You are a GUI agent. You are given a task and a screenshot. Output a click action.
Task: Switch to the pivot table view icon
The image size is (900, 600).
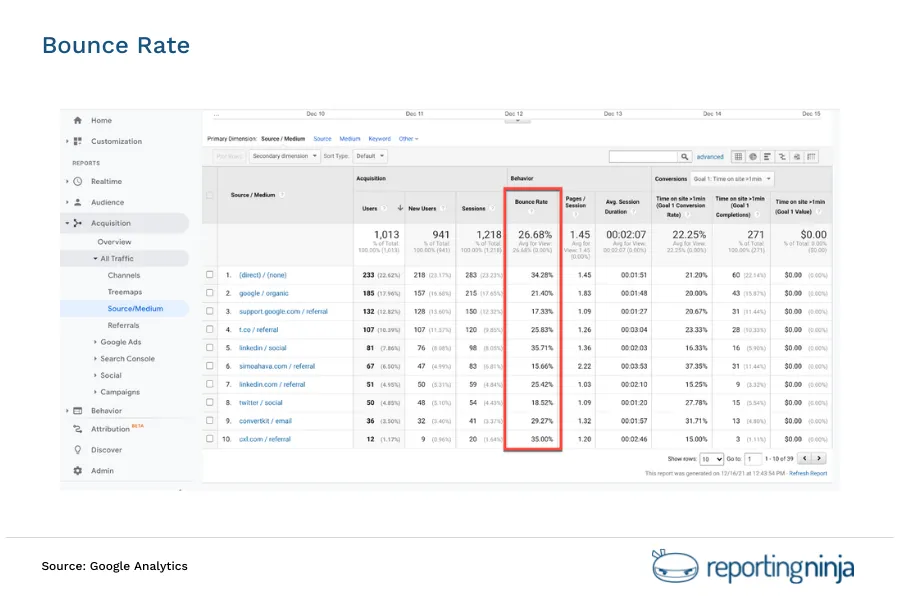pyautogui.click(x=811, y=157)
